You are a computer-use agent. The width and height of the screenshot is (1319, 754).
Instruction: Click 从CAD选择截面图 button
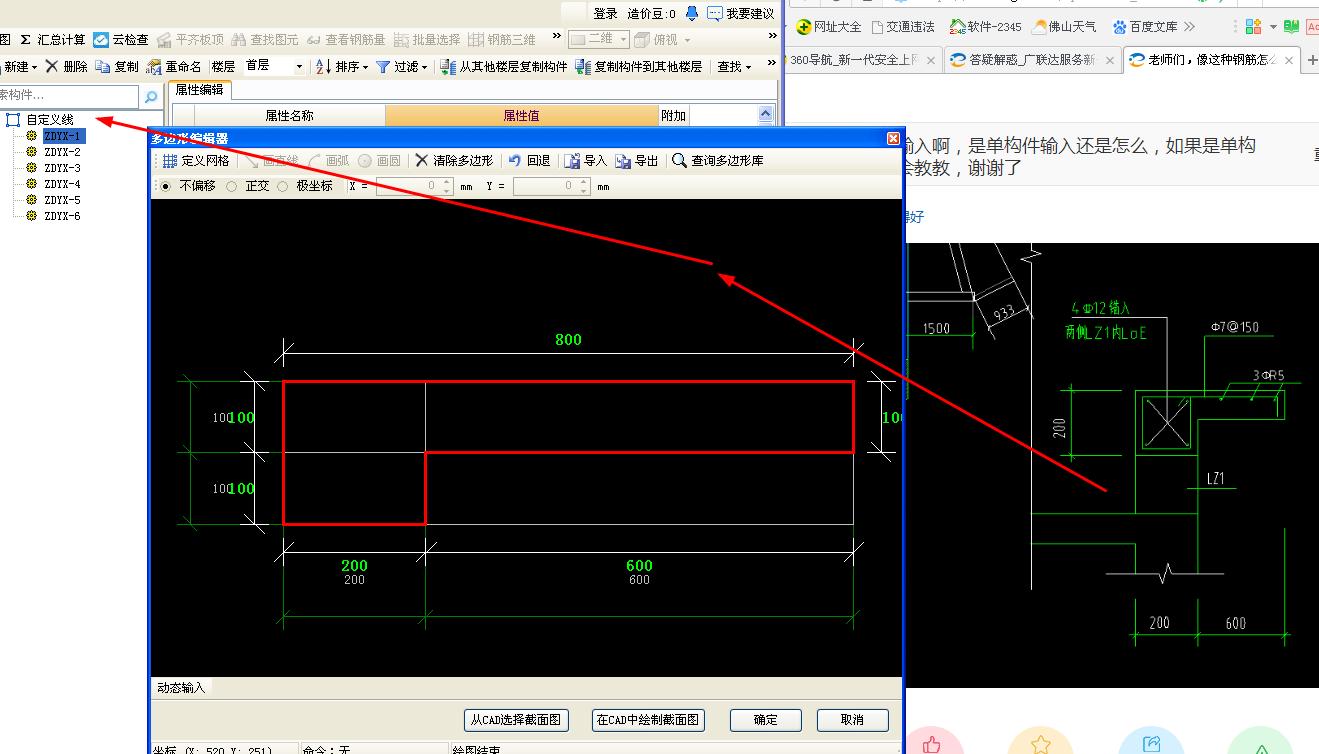point(516,720)
